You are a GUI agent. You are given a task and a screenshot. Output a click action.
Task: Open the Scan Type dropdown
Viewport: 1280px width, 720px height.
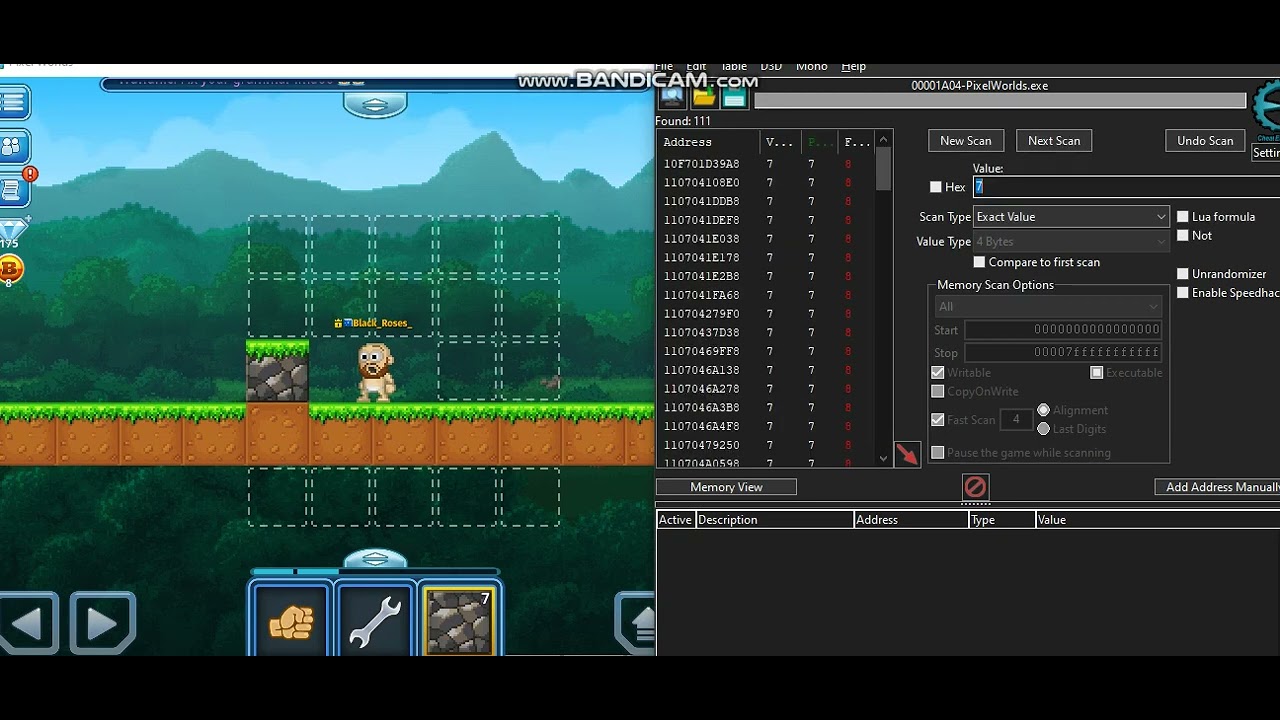[x=1070, y=217]
